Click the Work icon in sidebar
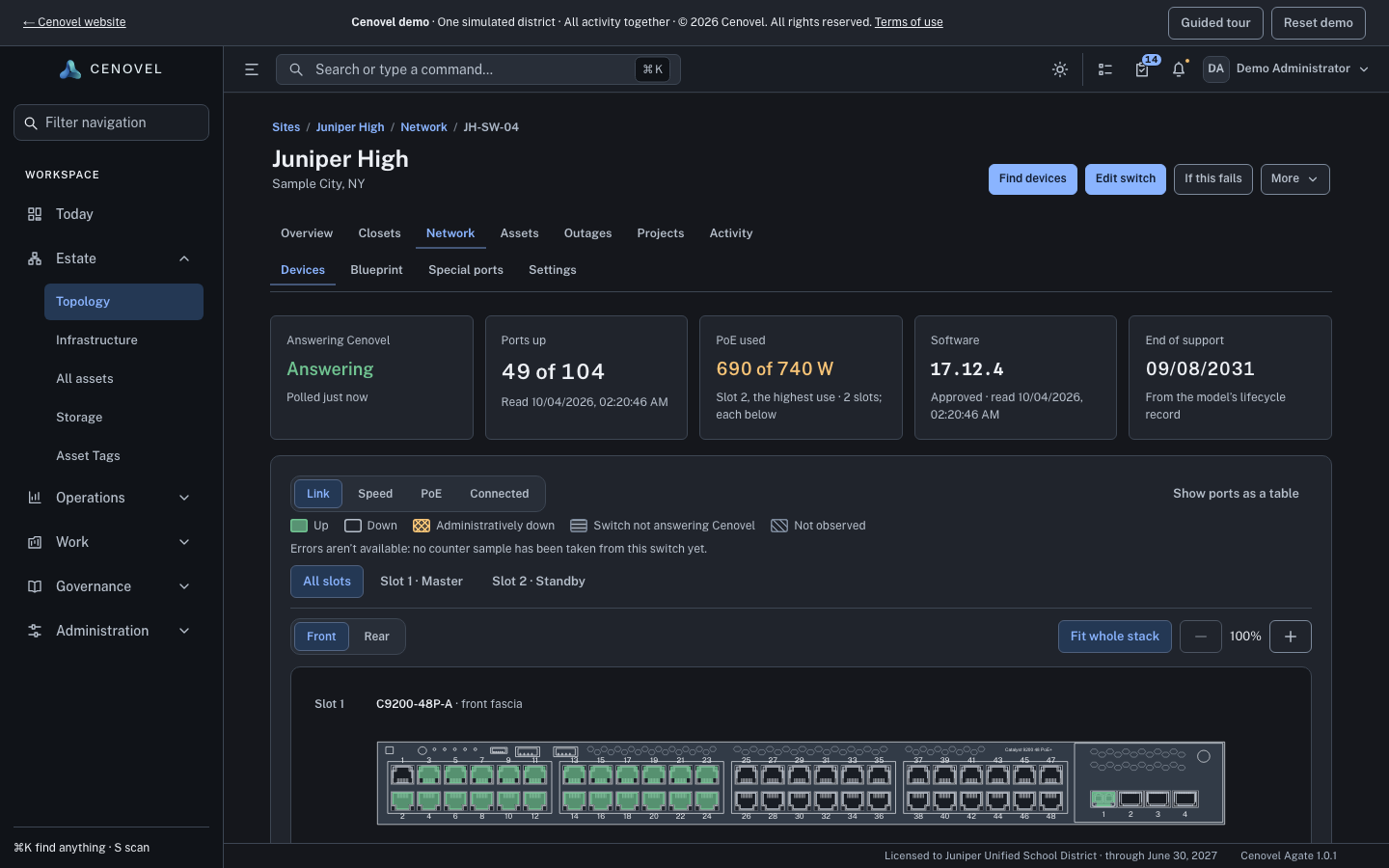The width and height of the screenshot is (1389, 868). tap(35, 542)
